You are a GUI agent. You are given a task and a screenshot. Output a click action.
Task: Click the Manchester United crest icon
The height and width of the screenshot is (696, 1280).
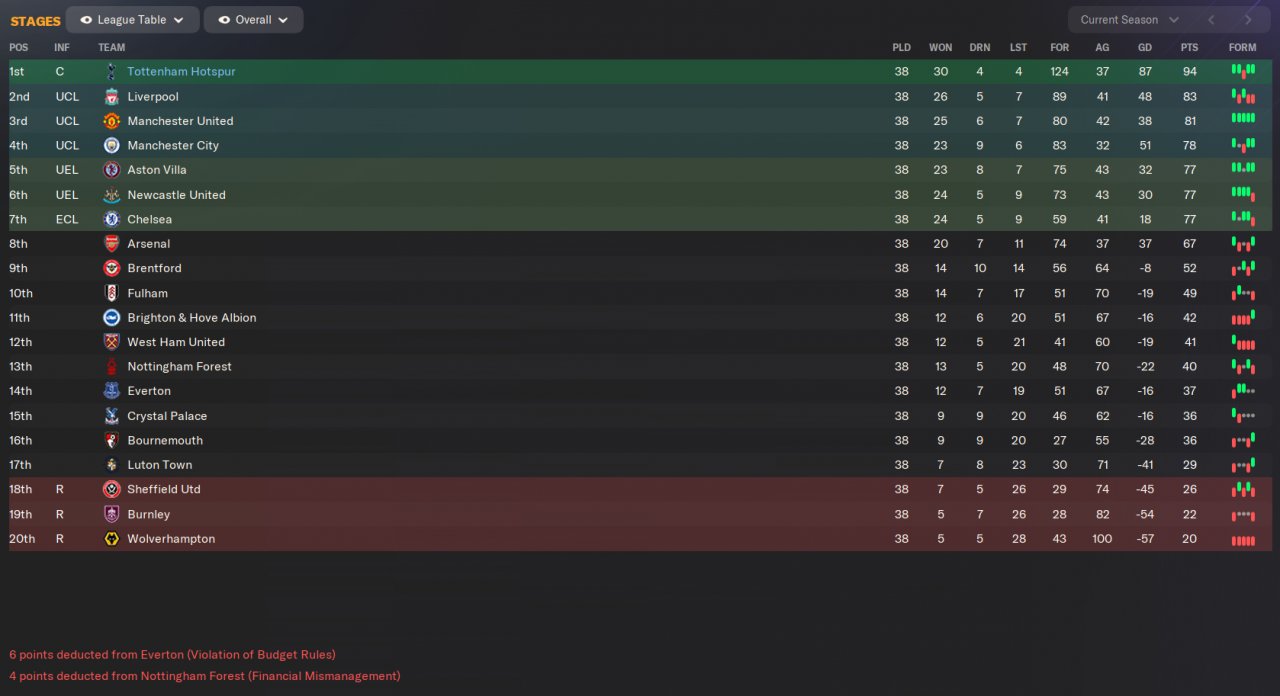(x=111, y=121)
